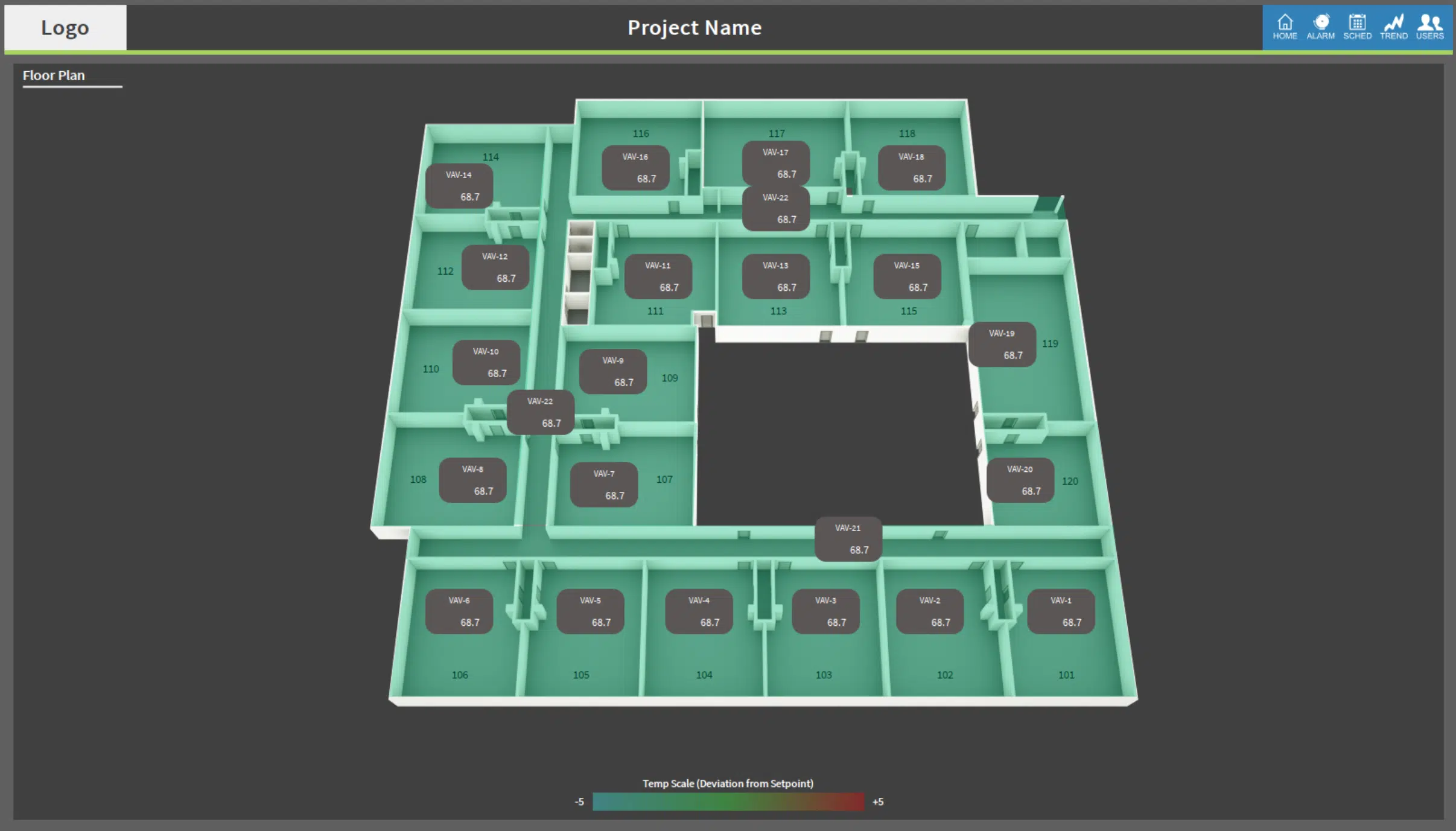The height and width of the screenshot is (831, 1456).
Task: Click room number 105 label
Action: click(581, 675)
